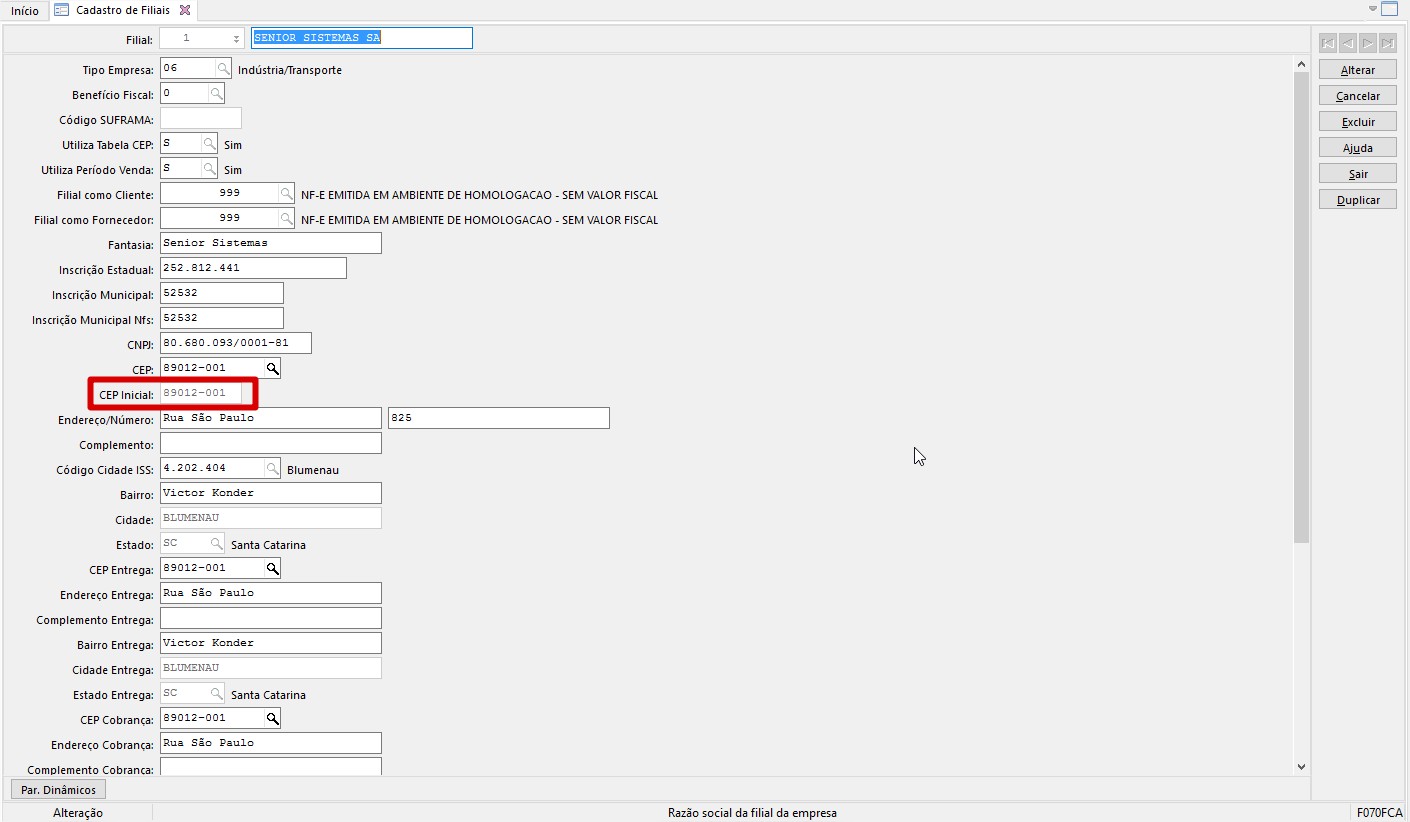This screenshot has width=1410, height=822.
Task: Open the CEP Entrega lookup magnifier
Action: point(272,569)
